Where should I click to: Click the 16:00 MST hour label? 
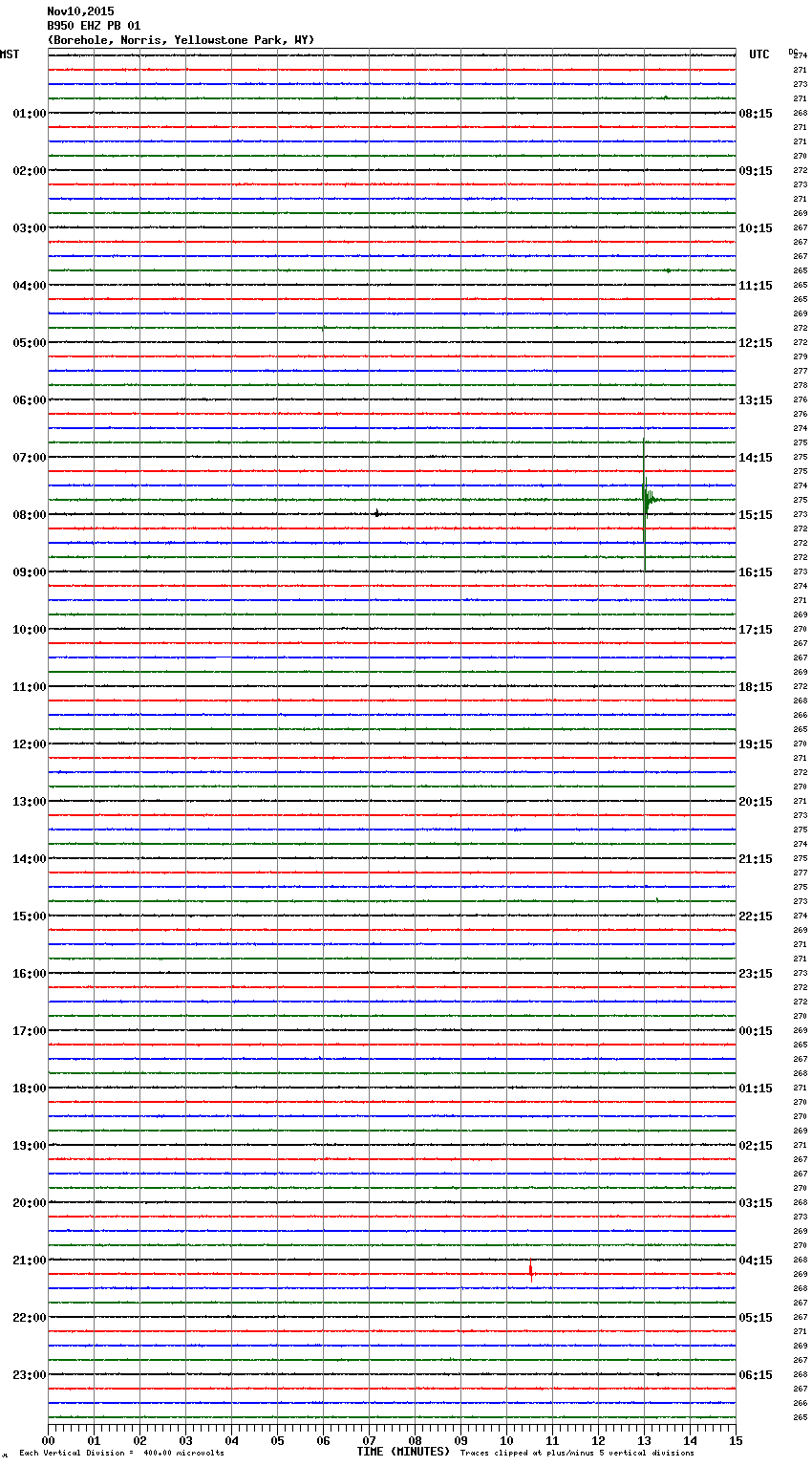tap(30, 973)
